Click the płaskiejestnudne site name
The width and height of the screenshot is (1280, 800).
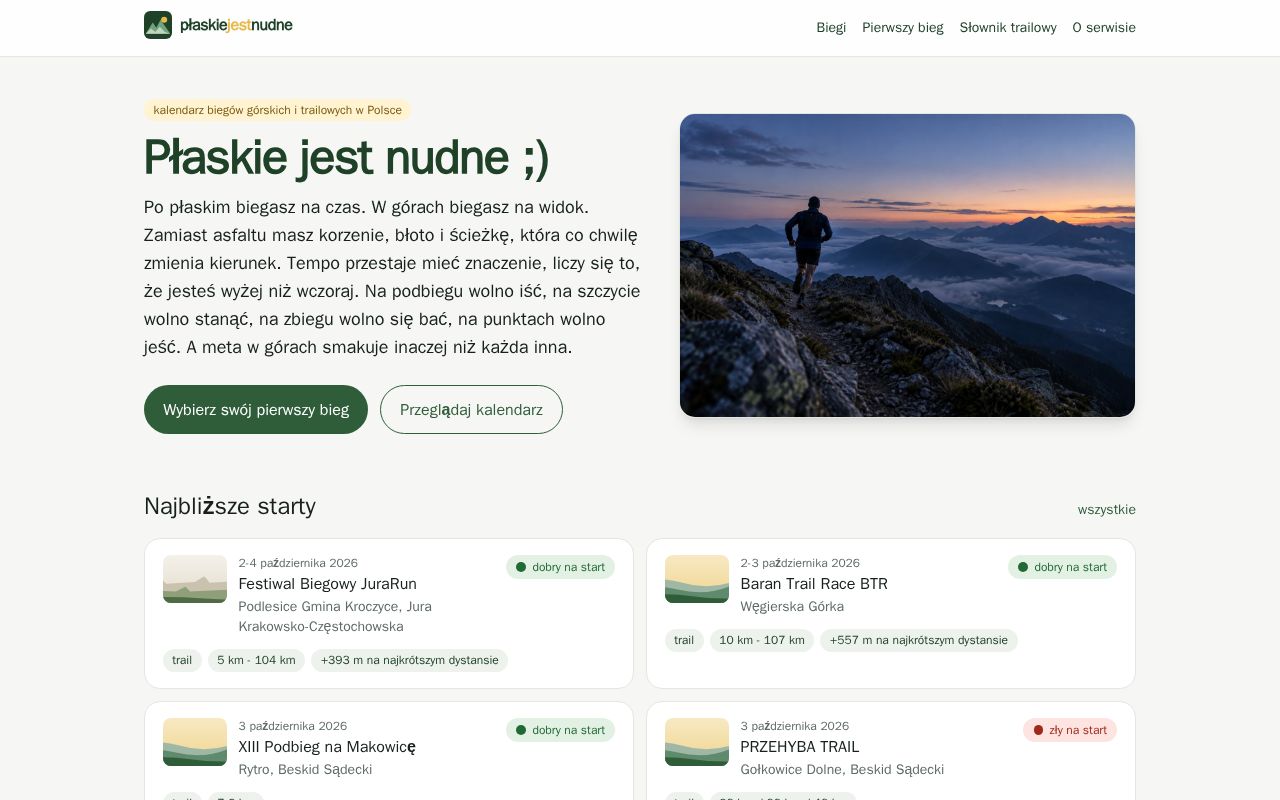[x=236, y=25]
